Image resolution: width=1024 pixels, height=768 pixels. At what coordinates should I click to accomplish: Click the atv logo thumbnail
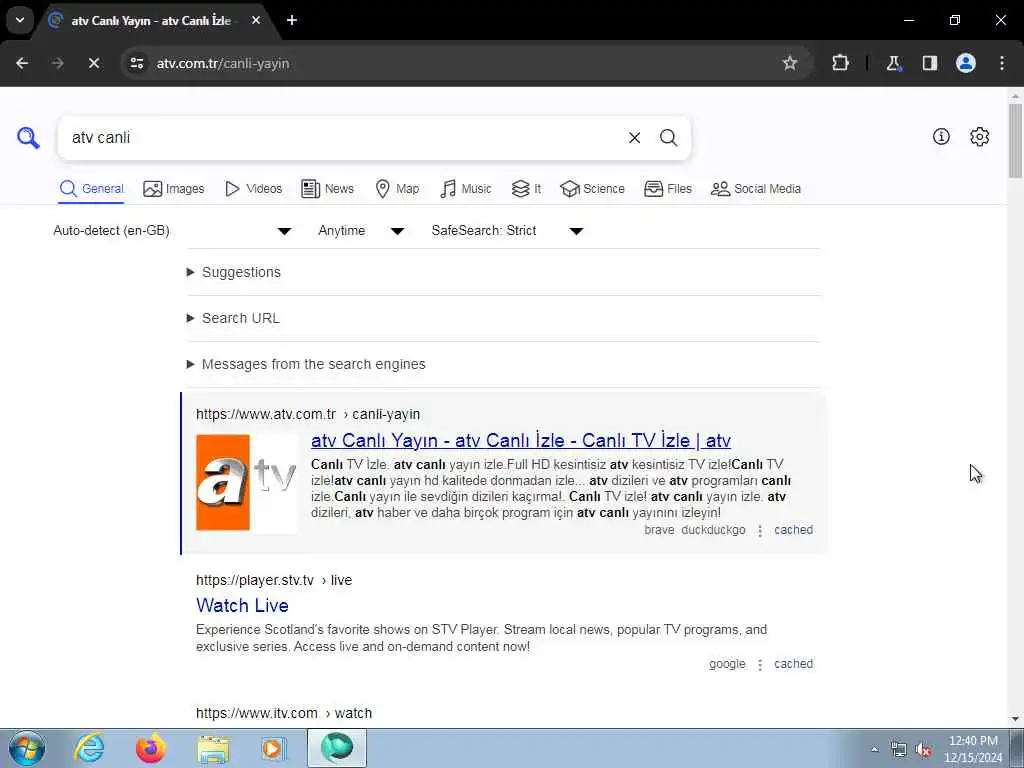(x=246, y=483)
